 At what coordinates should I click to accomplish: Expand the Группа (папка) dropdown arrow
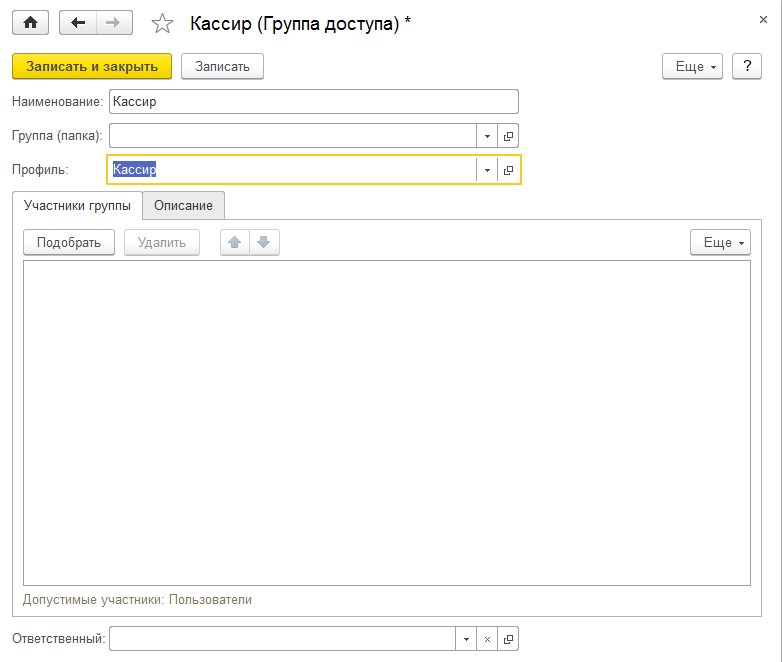coord(487,136)
